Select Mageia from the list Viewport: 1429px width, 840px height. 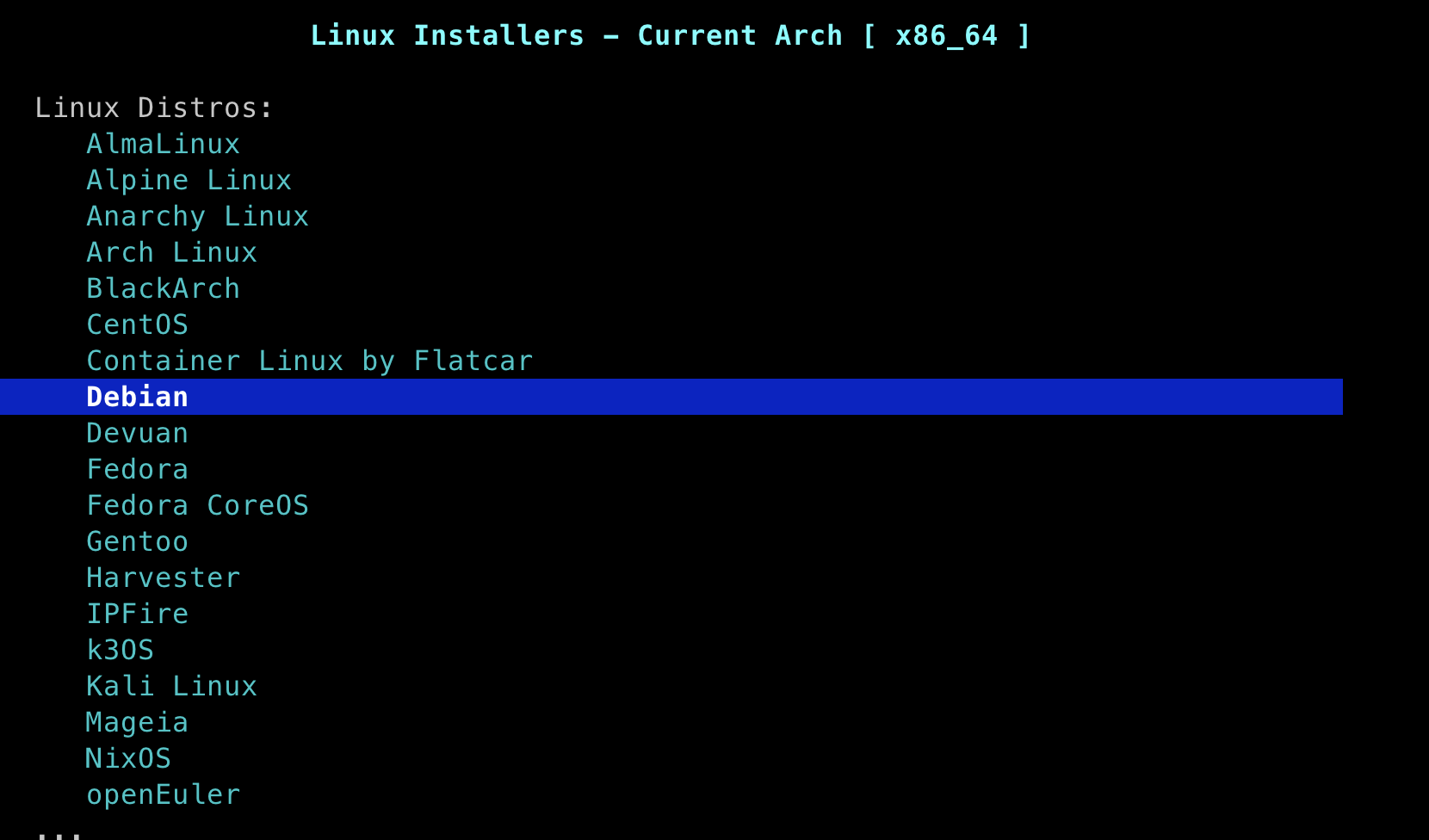click(x=137, y=722)
